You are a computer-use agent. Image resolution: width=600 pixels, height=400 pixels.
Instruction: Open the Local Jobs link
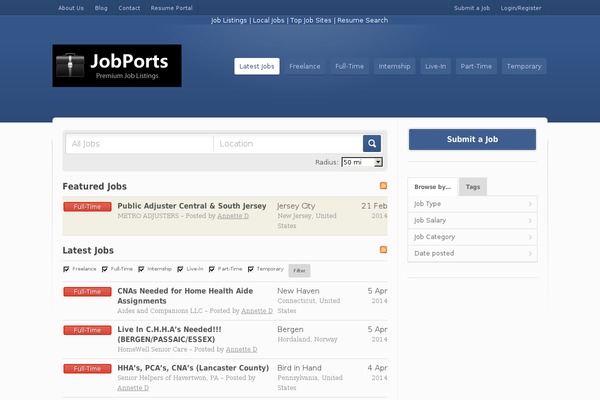pyautogui.click(x=268, y=20)
